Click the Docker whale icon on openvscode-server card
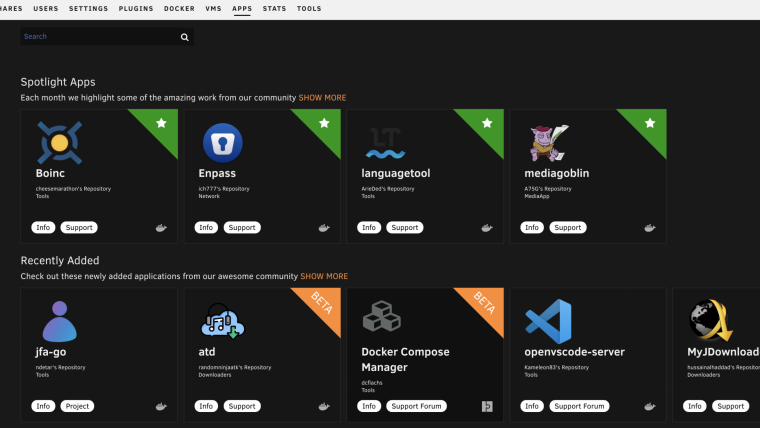Screen dimensions: 760x428 point(649,406)
